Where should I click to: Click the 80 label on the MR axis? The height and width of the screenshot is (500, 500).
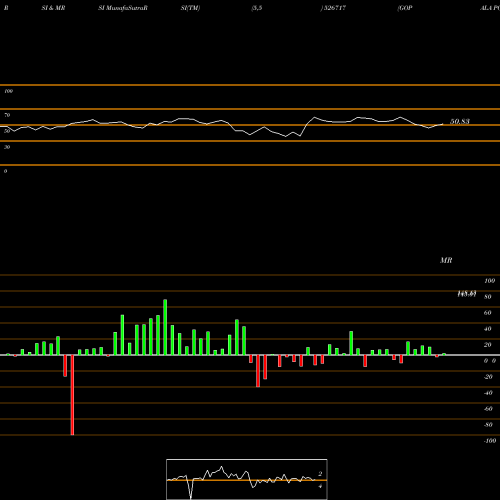(x=488, y=297)
